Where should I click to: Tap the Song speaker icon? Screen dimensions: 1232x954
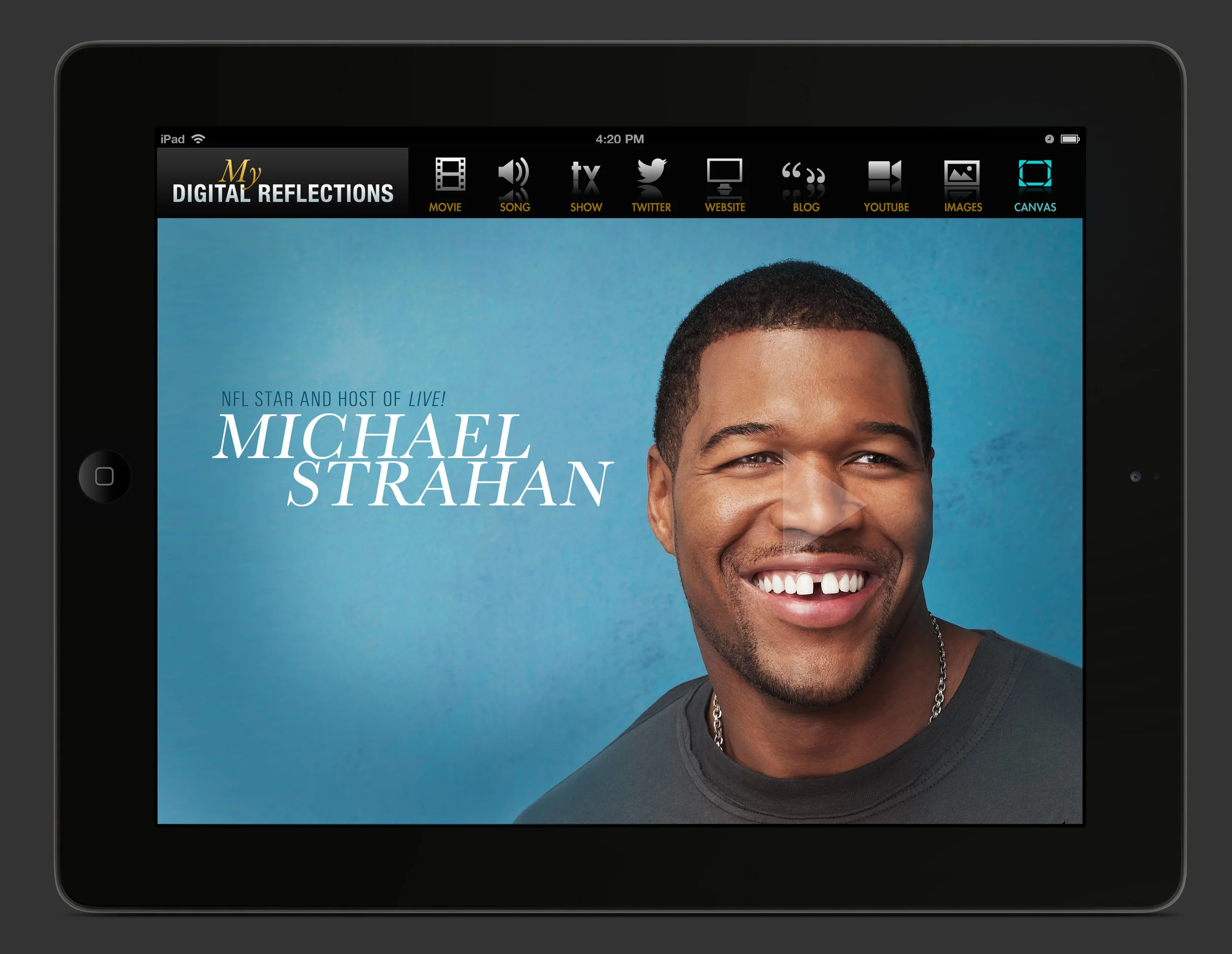(513, 172)
